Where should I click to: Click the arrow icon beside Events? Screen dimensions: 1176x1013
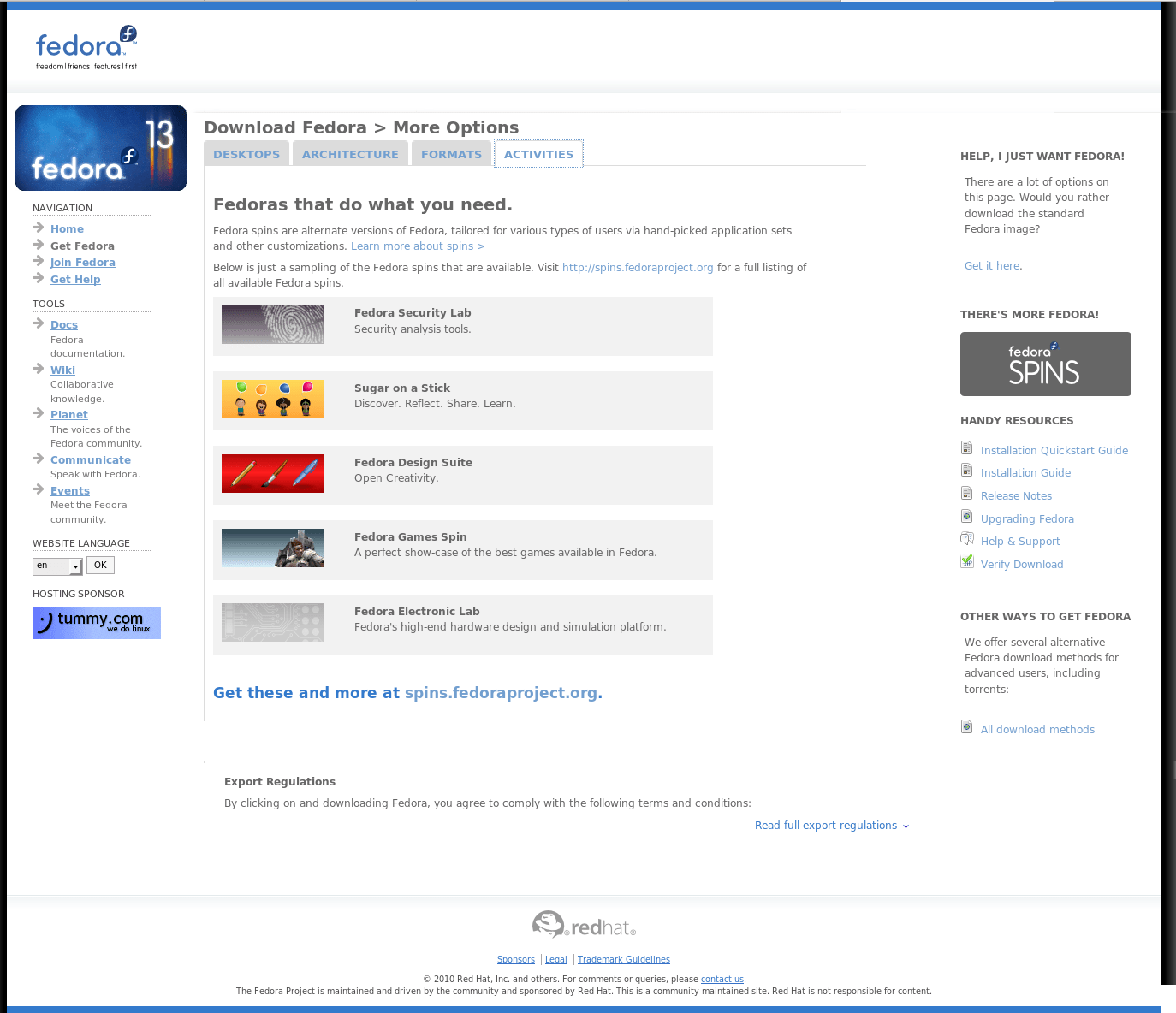coord(39,489)
